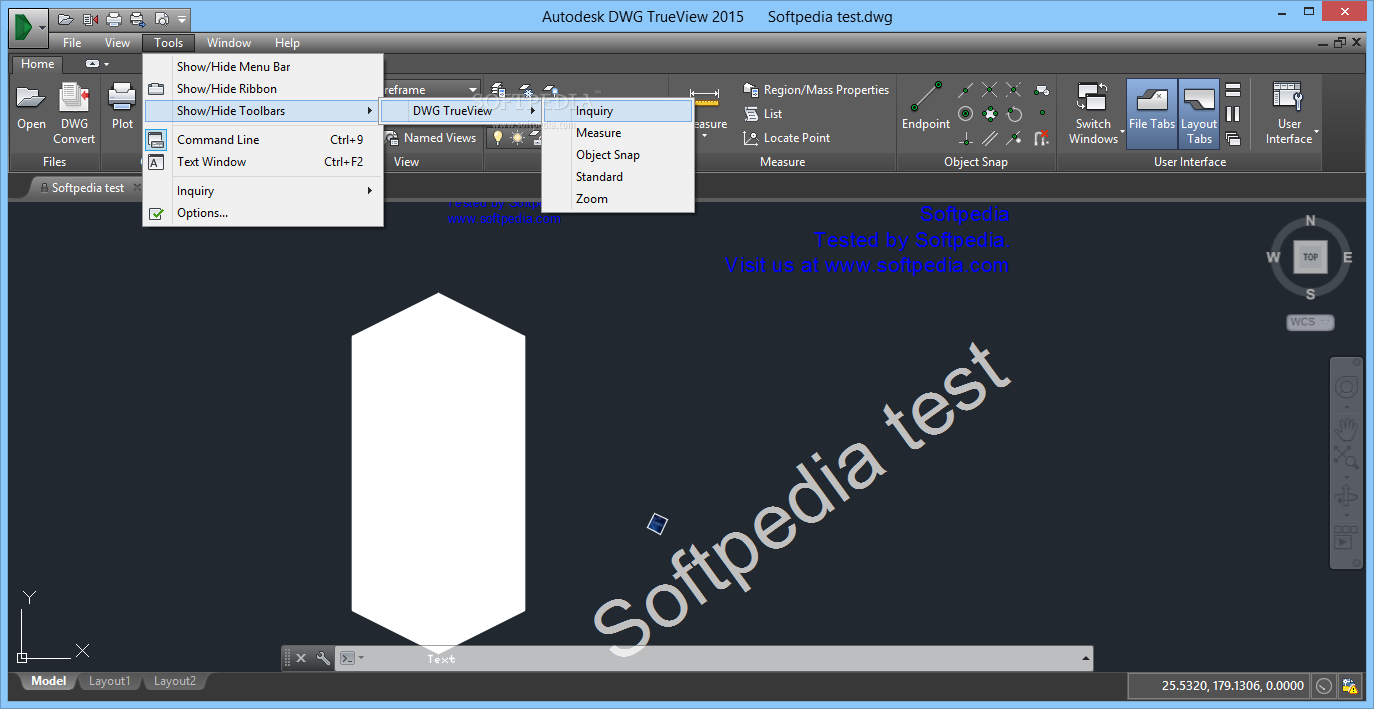Click the Node point snap icon
This screenshot has height=709, width=1374.
click(1042, 114)
